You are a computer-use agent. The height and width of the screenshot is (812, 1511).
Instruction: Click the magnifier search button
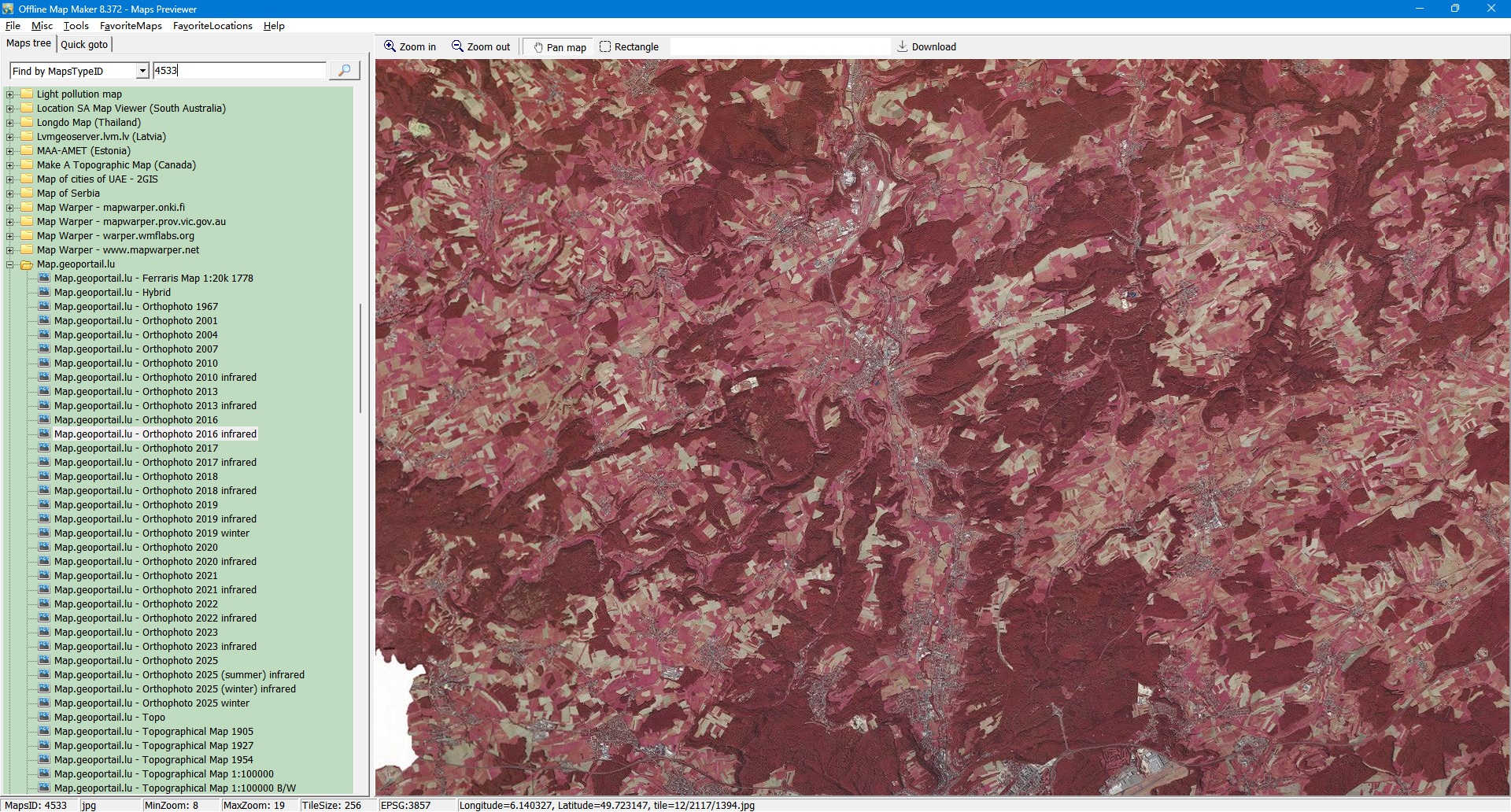tap(344, 71)
